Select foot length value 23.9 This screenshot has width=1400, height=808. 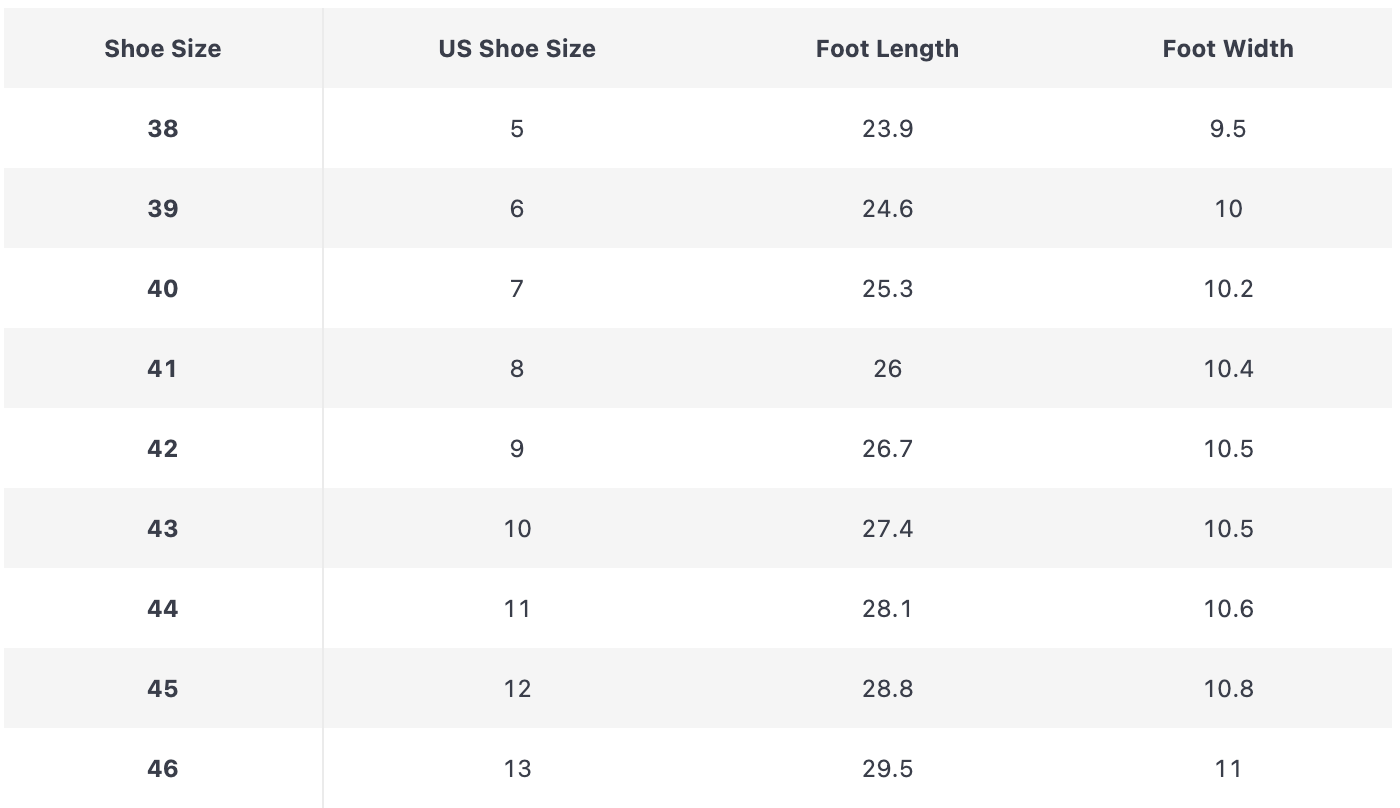(x=887, y=128)
